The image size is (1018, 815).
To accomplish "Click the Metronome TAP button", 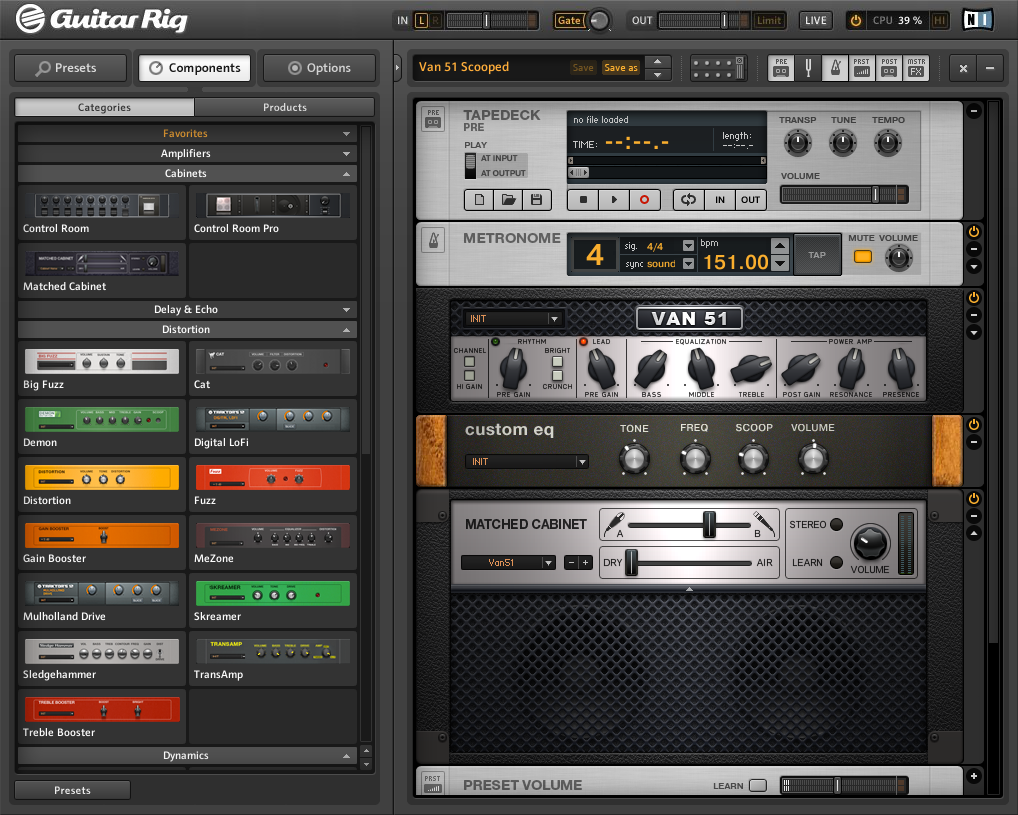I will pos(817,255).
